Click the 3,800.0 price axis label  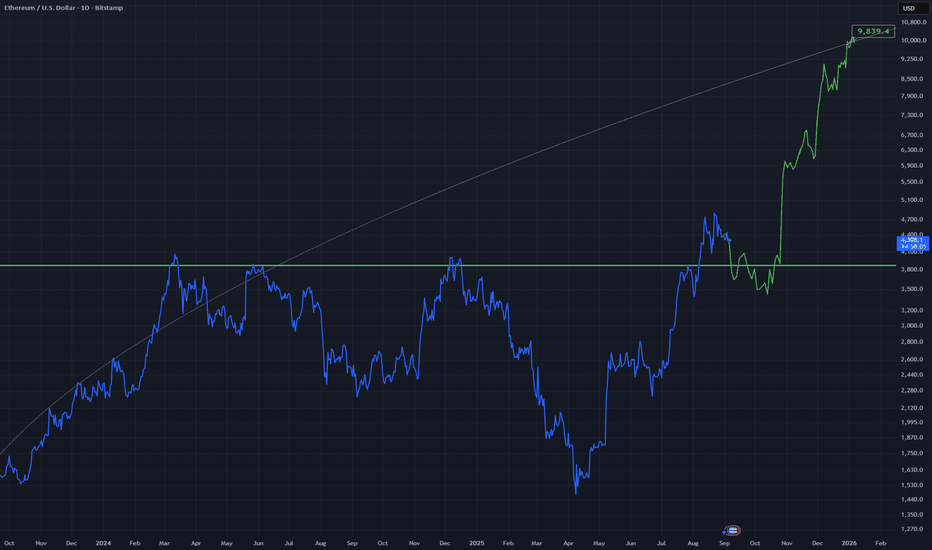click(x=912, y=269)
